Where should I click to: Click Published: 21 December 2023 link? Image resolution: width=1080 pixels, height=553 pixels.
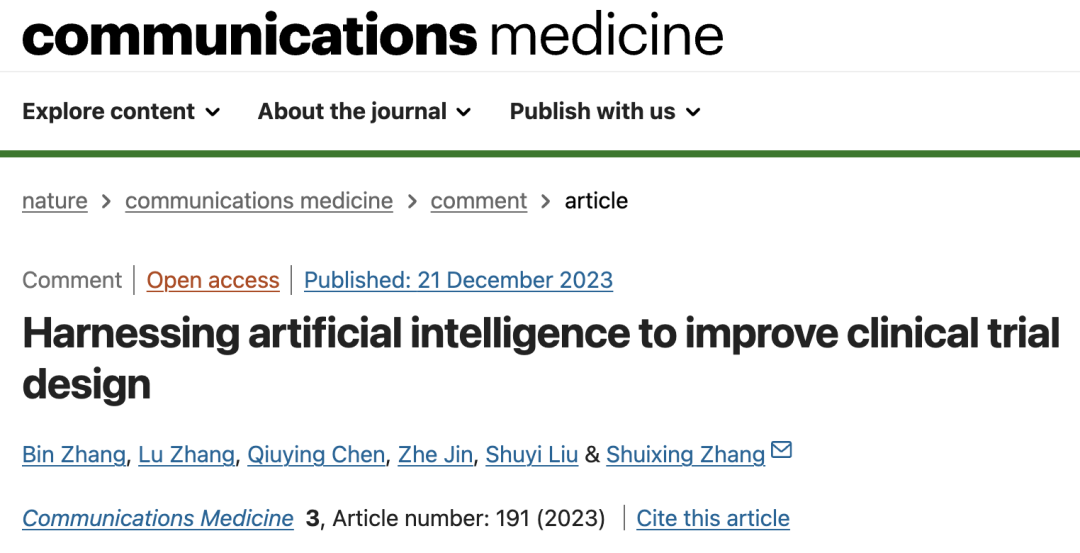coord(458,280)
